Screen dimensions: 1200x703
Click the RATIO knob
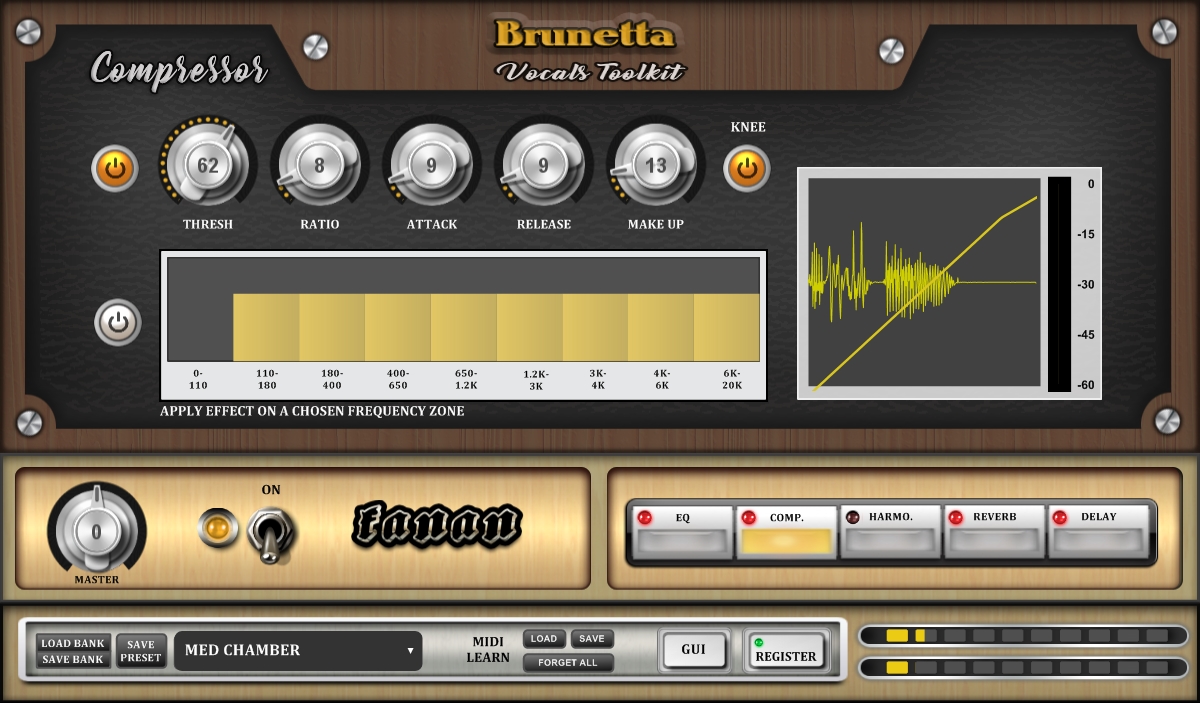(319, 166)
